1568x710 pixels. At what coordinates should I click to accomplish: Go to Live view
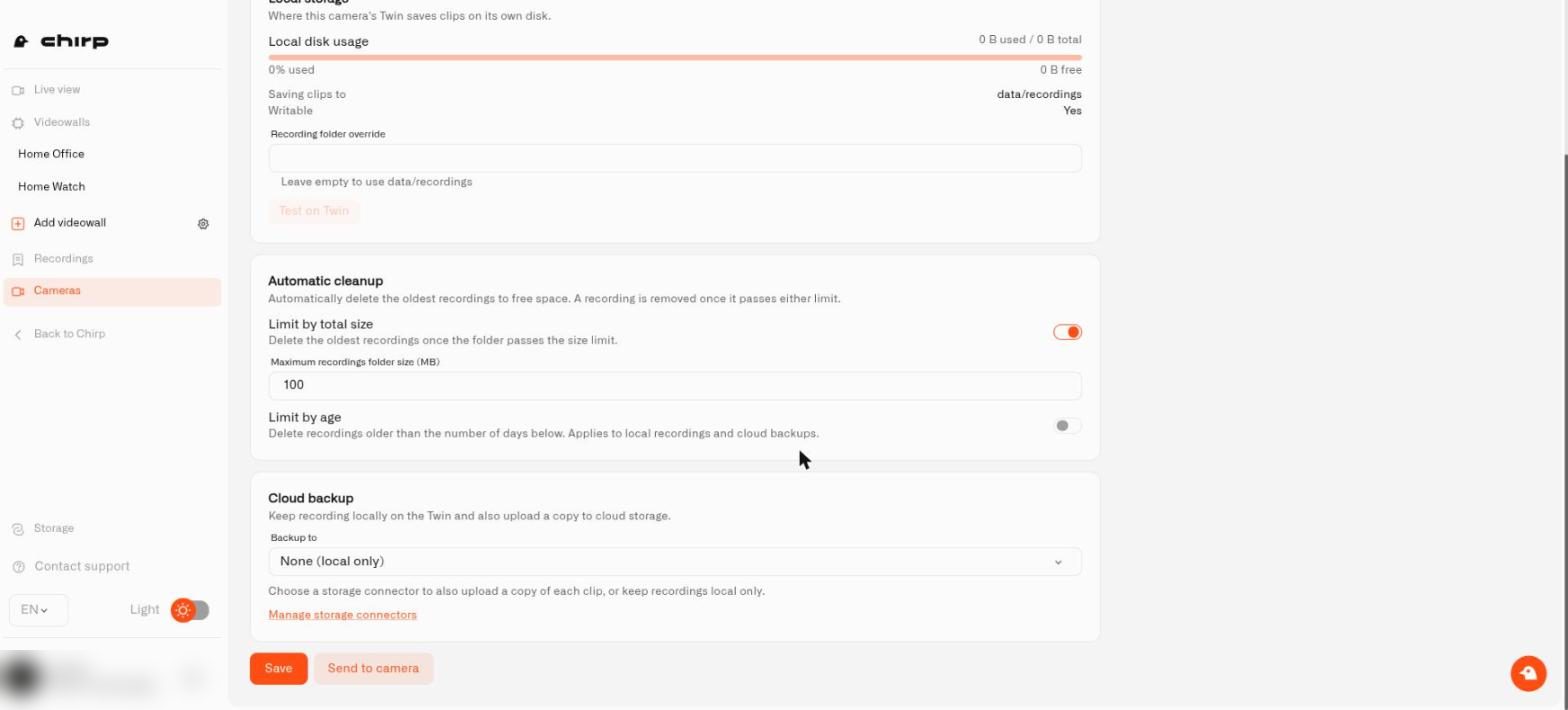57,90
